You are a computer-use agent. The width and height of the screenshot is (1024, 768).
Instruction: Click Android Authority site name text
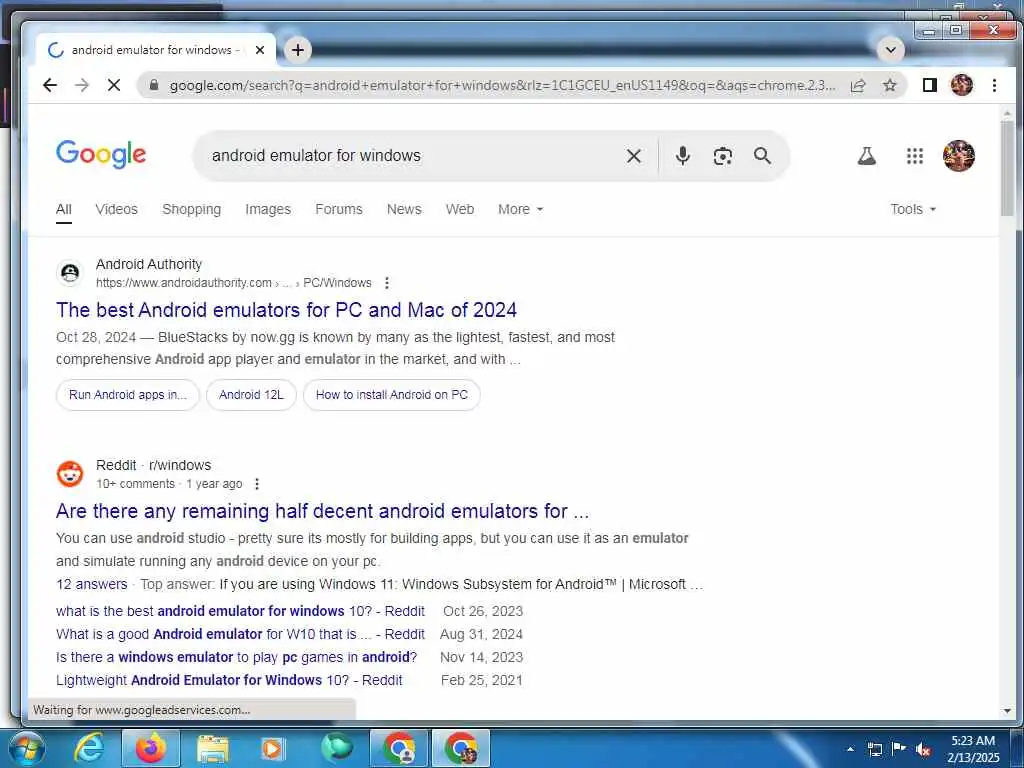pos(149,264)
